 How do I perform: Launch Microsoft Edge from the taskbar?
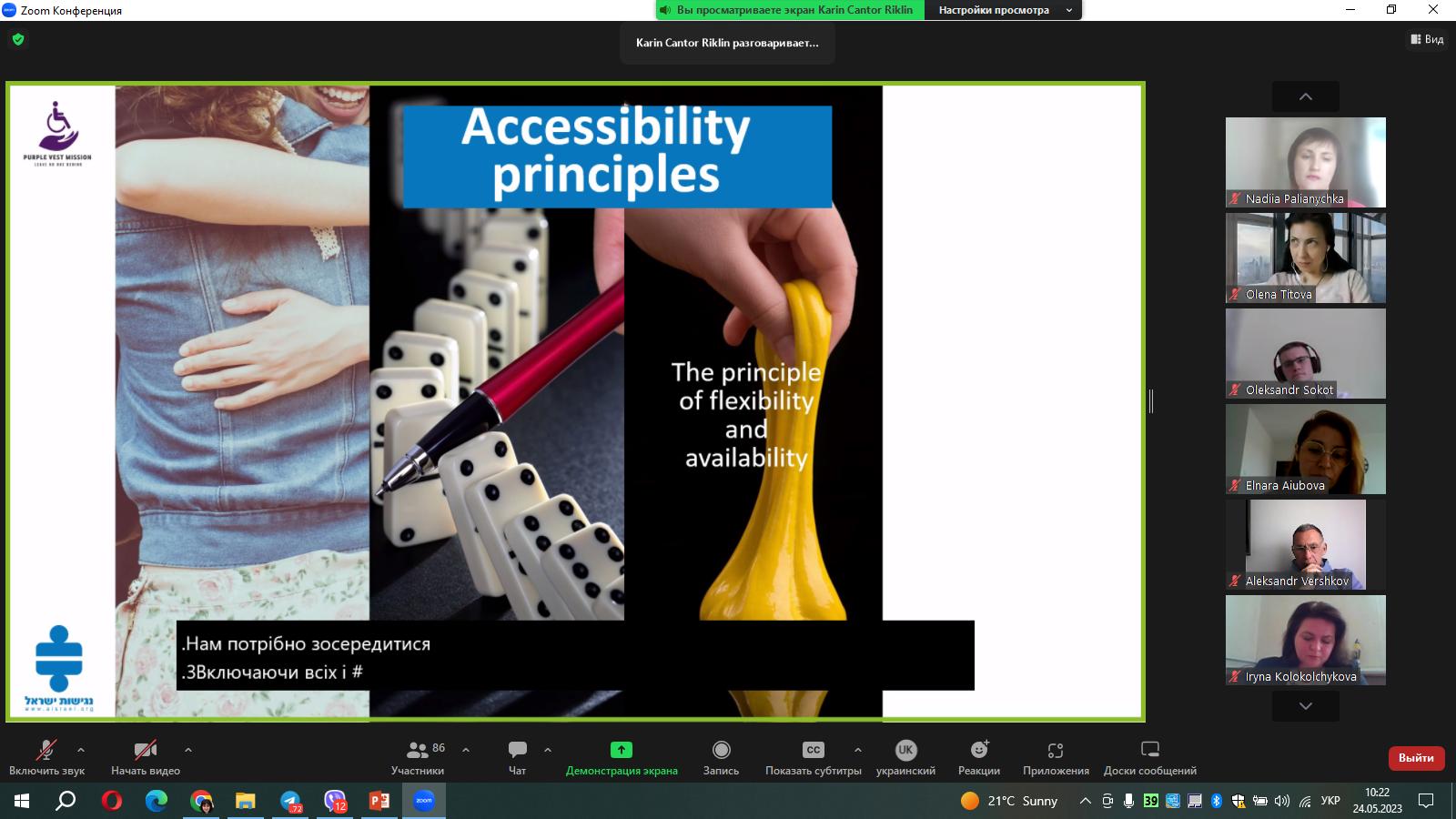click(x=157, y=801)
